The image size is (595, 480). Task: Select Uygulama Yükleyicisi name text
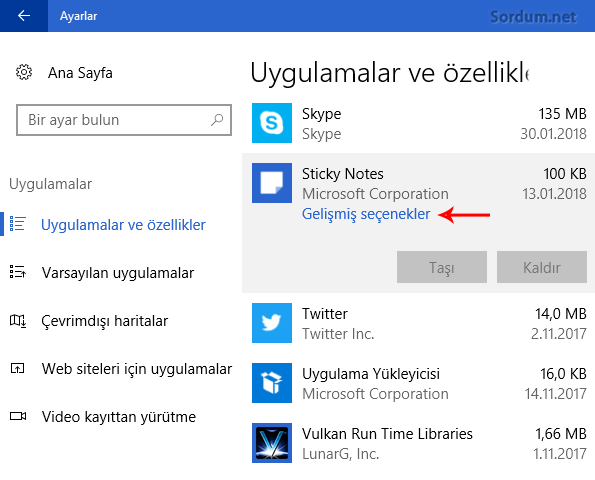371,374
